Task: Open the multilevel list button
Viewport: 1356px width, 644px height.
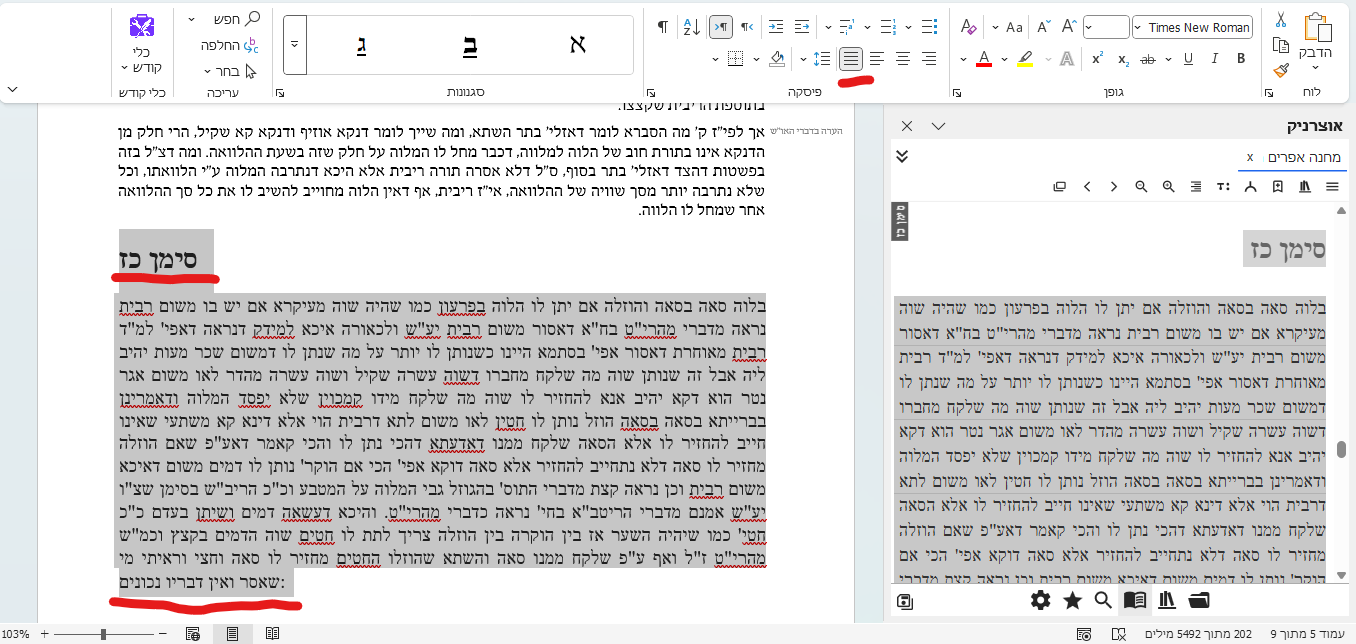Action: point(846,27)
